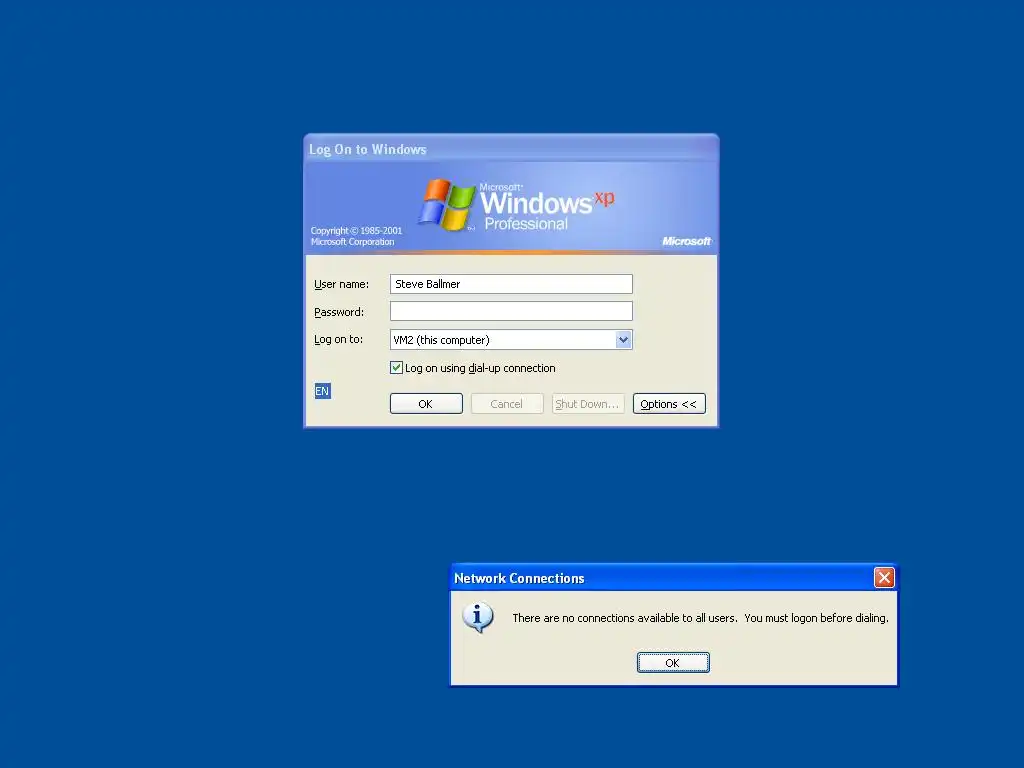Click the Log On to Windows title bar
The image size is (1024, 768).
pyautogui.click(x=511, y=149)
